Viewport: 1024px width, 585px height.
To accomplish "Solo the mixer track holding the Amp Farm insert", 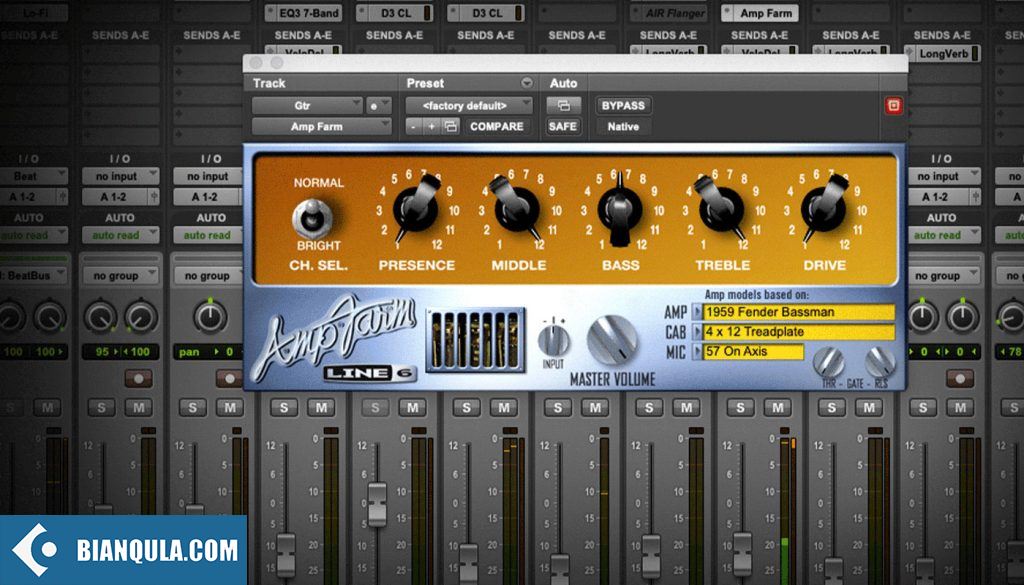I will 740,408.
